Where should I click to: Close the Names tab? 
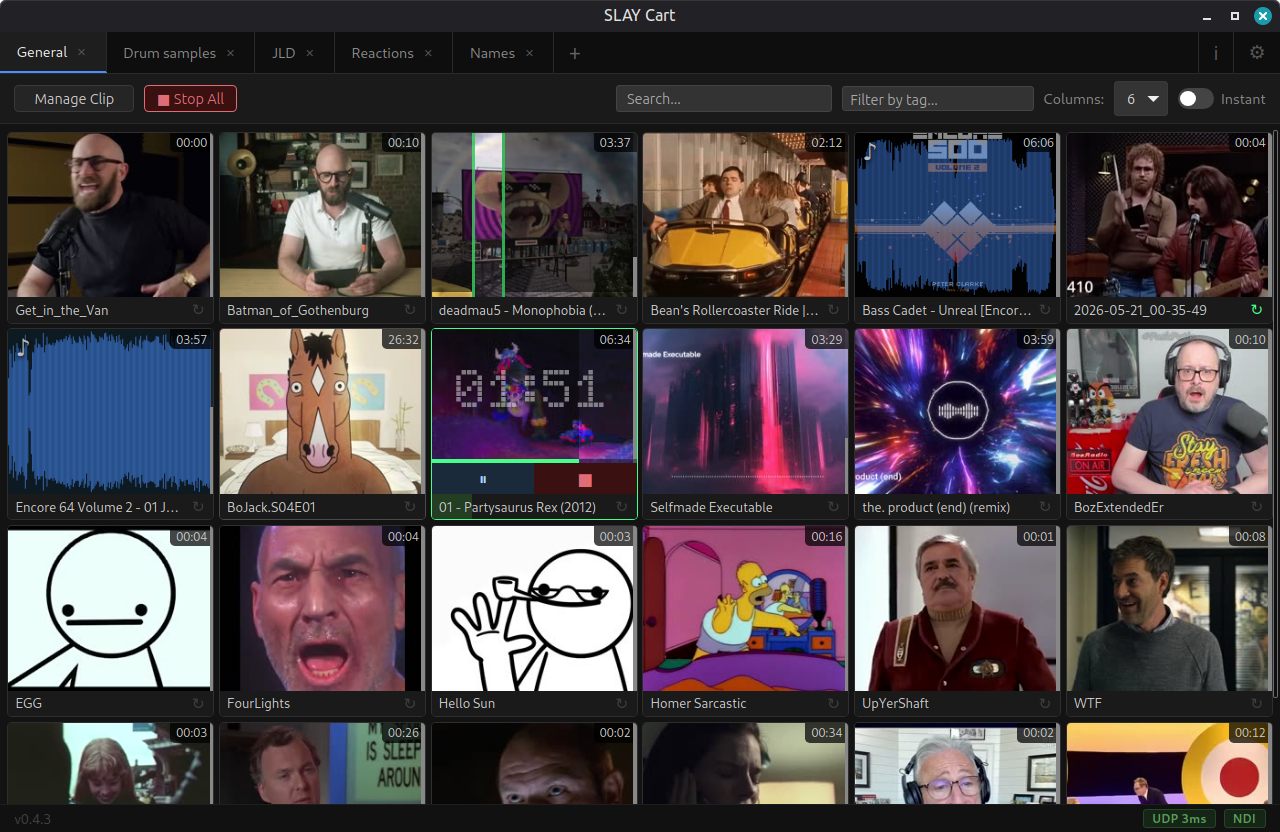click(530, 53)
